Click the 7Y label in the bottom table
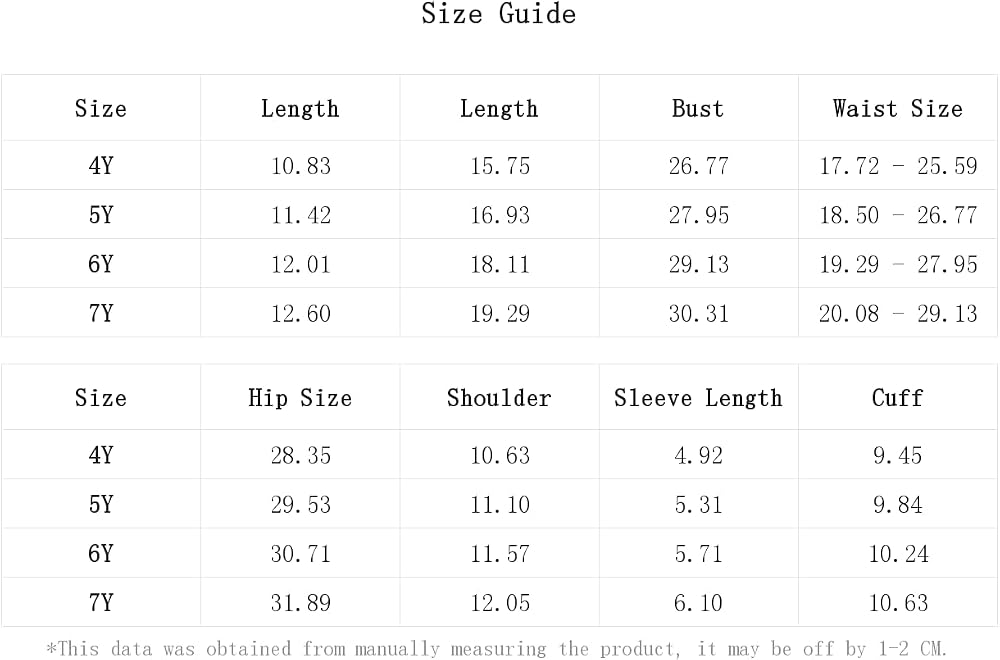This screenshot has height=660, width=1000. click(x=101, y=602)
